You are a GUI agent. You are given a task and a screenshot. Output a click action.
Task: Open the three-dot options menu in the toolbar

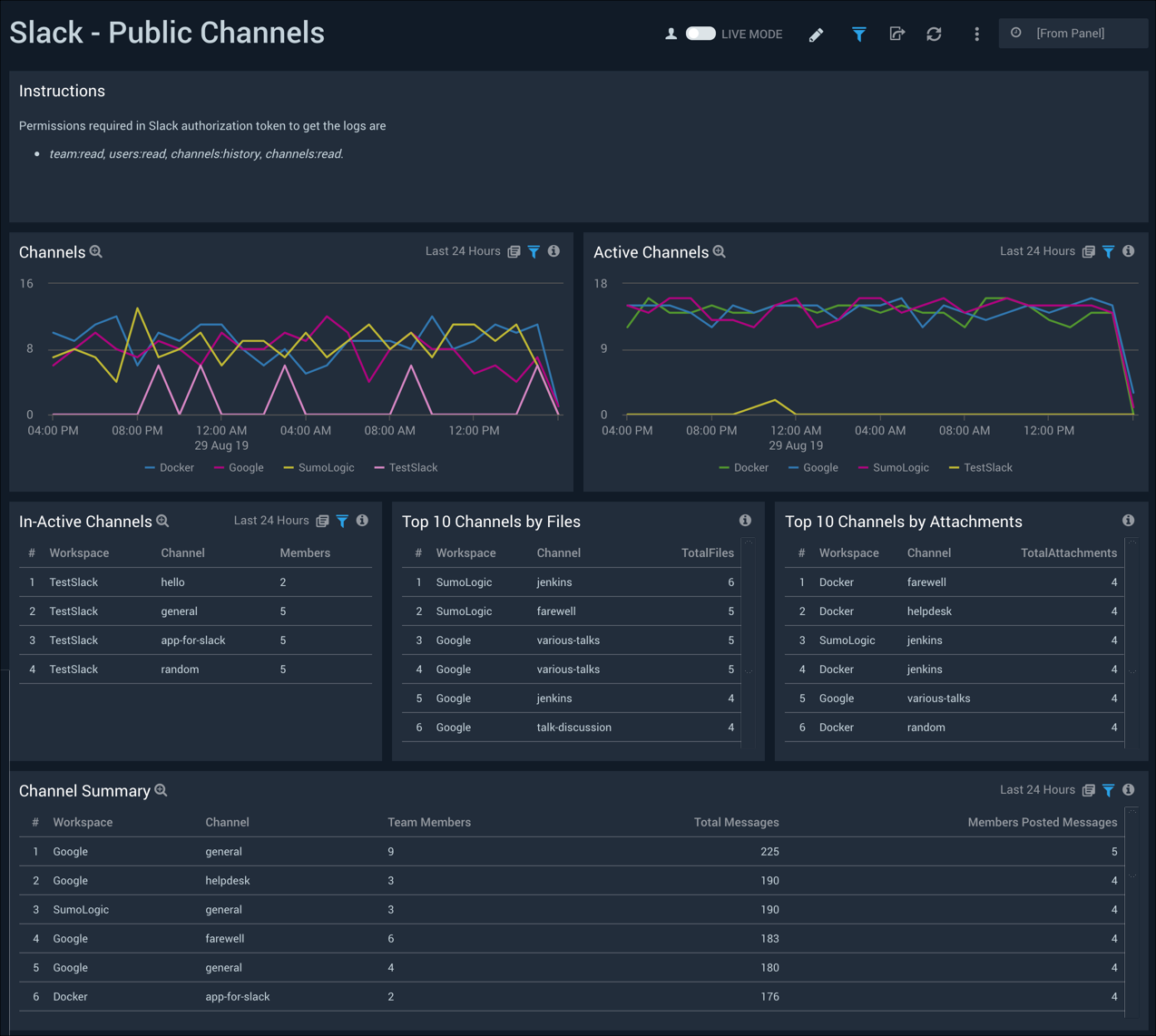coord(976,34)
